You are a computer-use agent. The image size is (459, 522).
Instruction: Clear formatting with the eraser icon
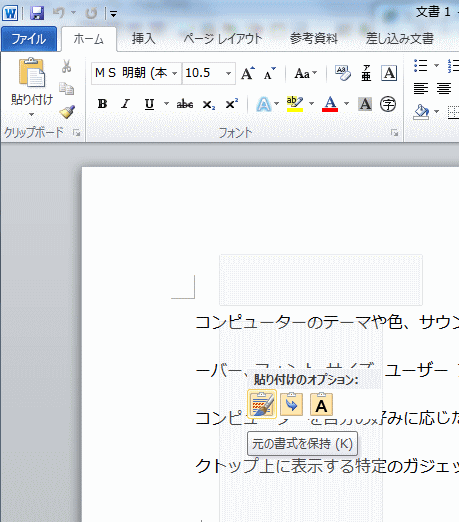click(343, 73)
